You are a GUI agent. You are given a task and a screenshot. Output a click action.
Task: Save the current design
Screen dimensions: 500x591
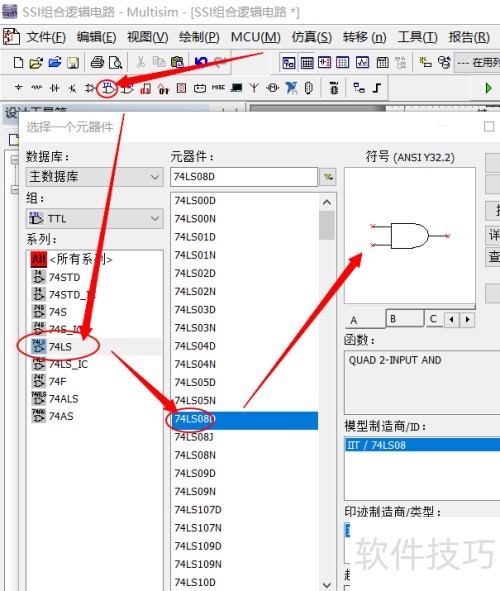pos(73,62)
